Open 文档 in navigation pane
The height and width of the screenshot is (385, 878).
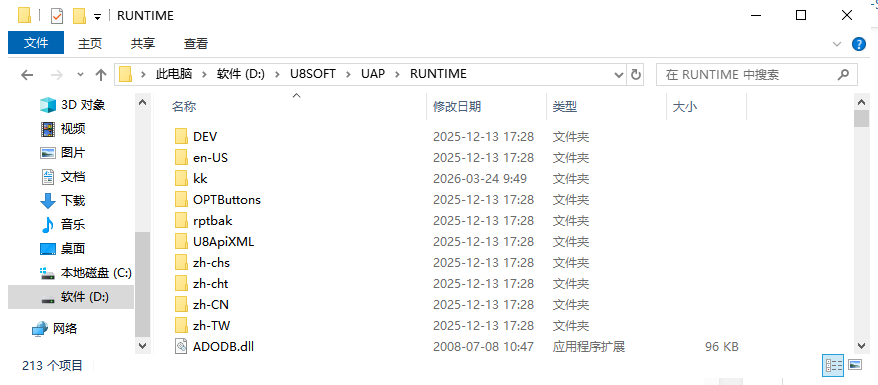click(63, 177)
